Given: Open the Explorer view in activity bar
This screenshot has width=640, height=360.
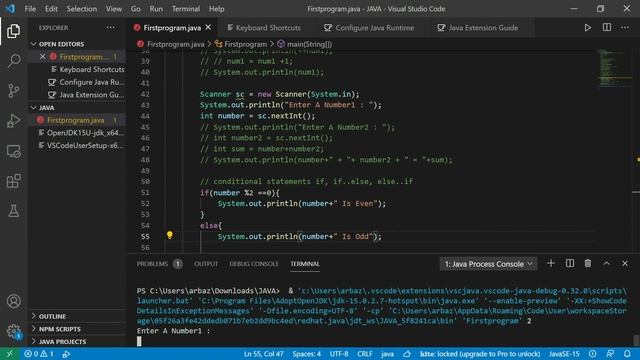Looking at the screenshot, I should click(x=13, y=31).
